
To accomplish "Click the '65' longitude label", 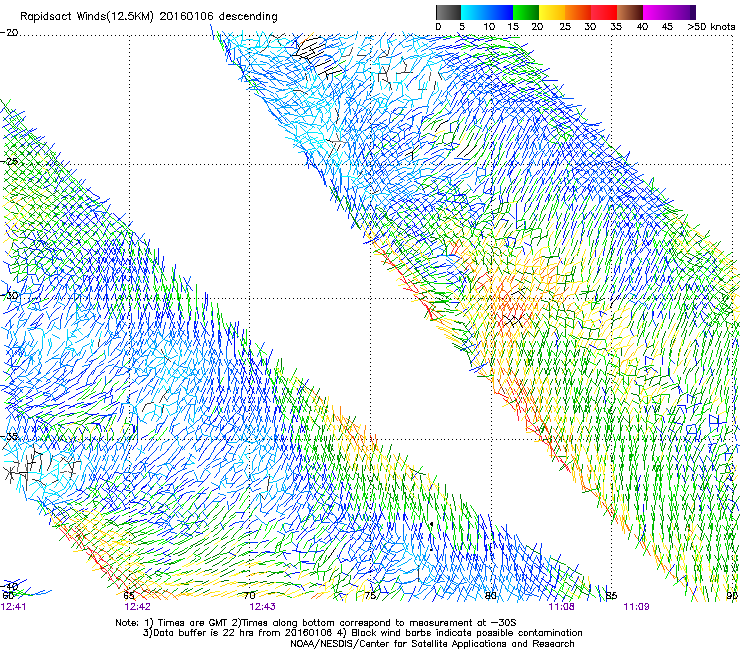I will tap(129, 596).
